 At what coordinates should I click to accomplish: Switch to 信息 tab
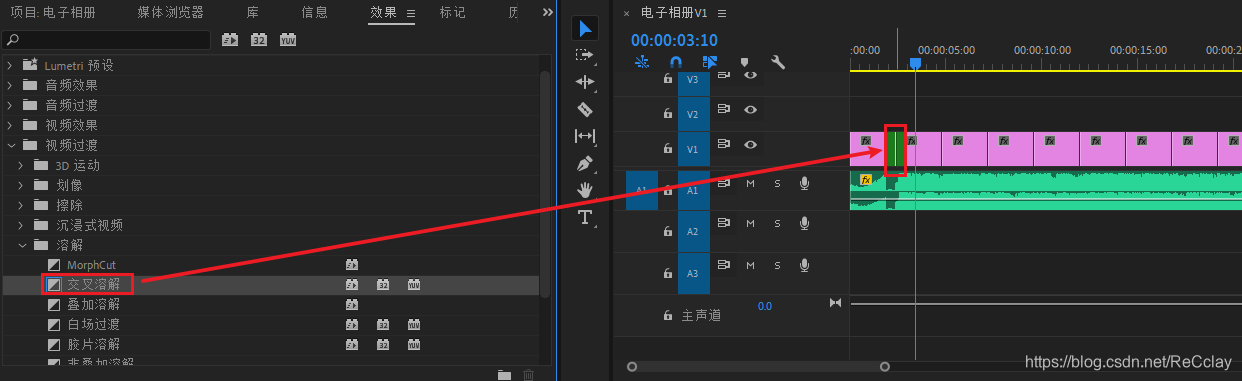coord(314,13)
